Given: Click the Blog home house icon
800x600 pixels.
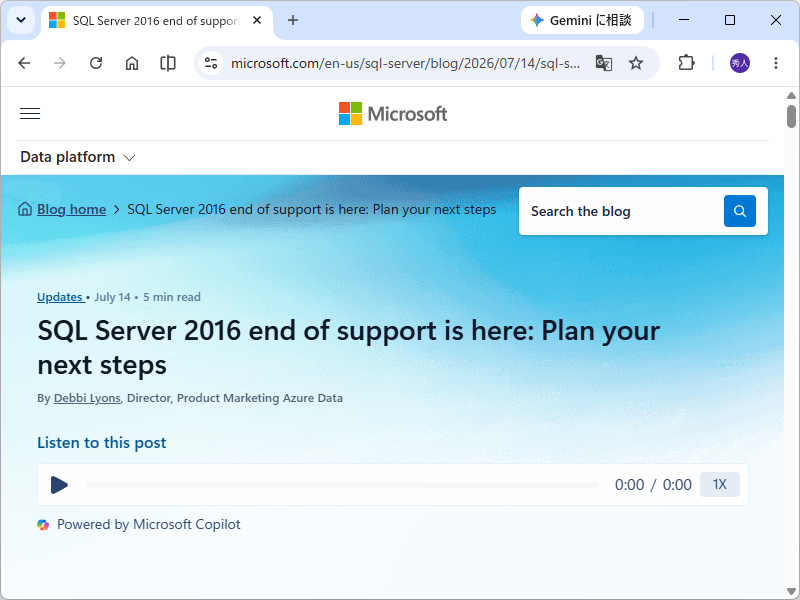Looking at the screenshot, I should [x=25, y=209].
